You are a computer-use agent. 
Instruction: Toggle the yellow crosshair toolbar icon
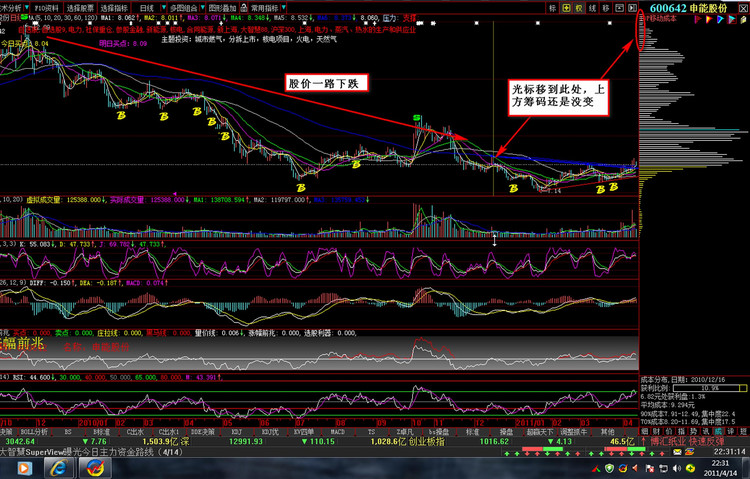tap(566, 8)
